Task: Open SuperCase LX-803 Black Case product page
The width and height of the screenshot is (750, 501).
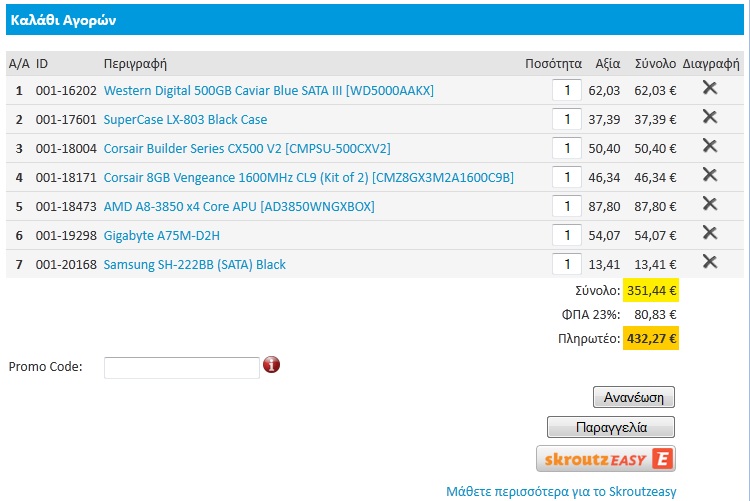Action: pyautogui.click(x=186, y=120)
